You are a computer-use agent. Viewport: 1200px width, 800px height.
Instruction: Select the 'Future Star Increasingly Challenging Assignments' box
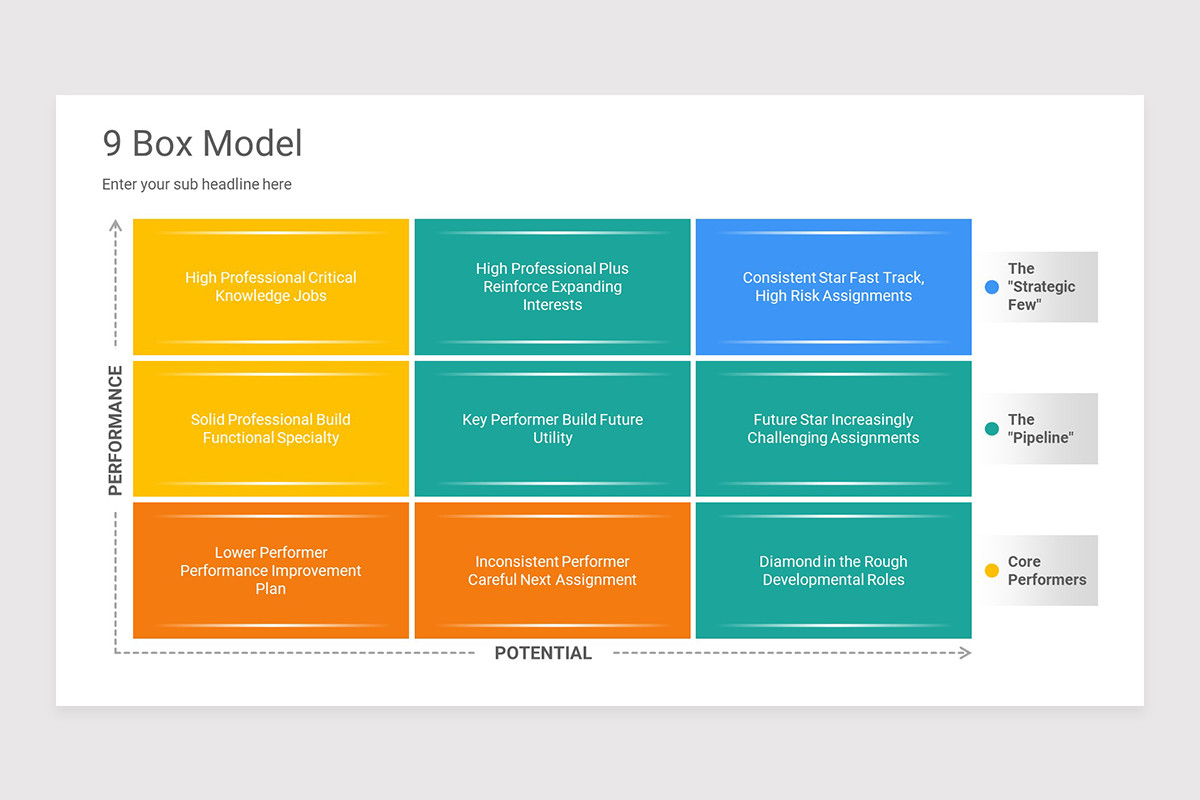[x=833, y=429]
